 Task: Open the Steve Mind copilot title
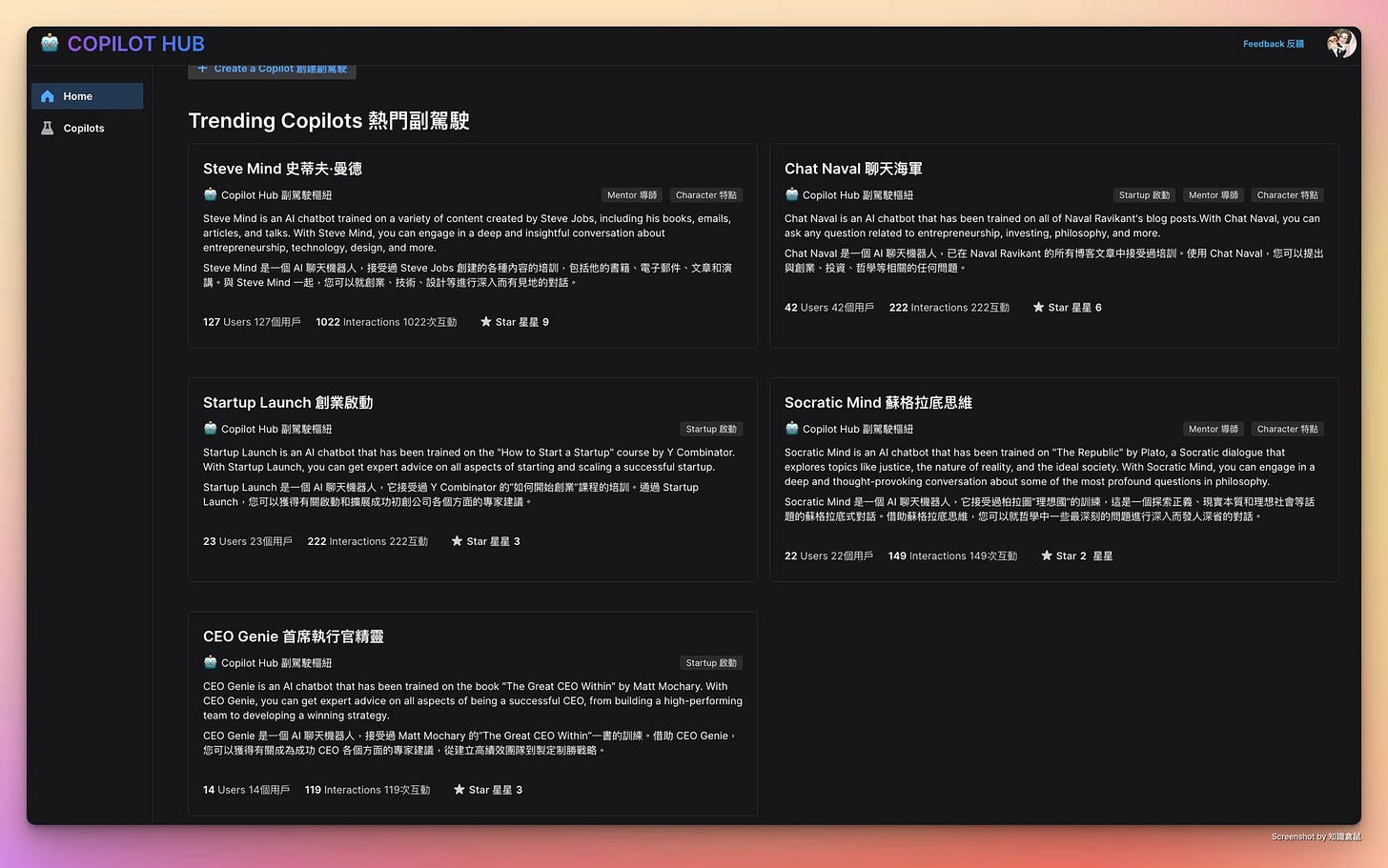tap(282, 169)
